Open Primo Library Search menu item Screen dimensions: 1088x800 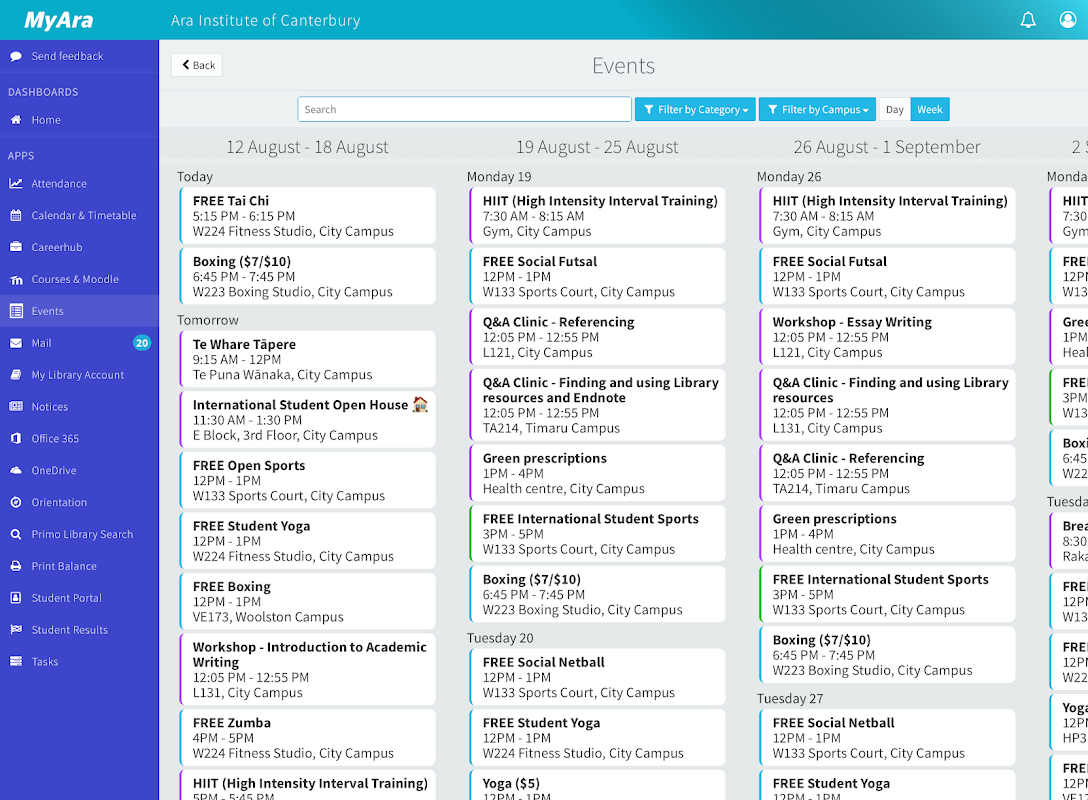[79, 535]
